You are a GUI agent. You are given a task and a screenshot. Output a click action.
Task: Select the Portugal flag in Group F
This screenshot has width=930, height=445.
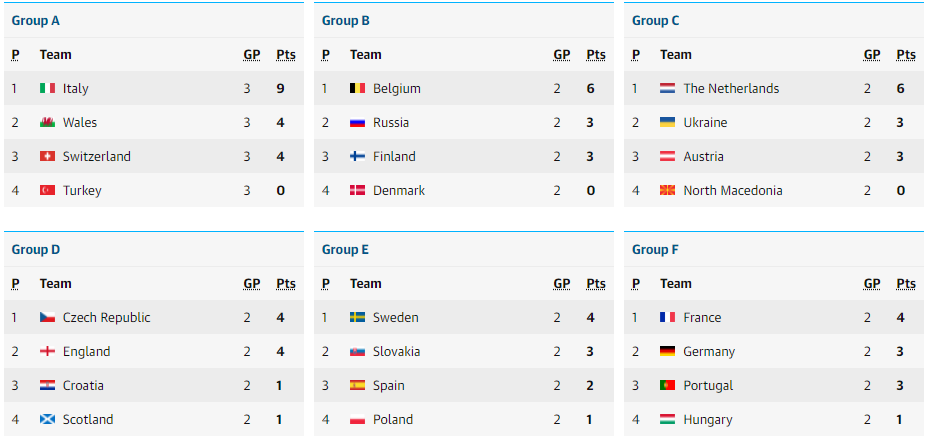click(x=668, y=385)
